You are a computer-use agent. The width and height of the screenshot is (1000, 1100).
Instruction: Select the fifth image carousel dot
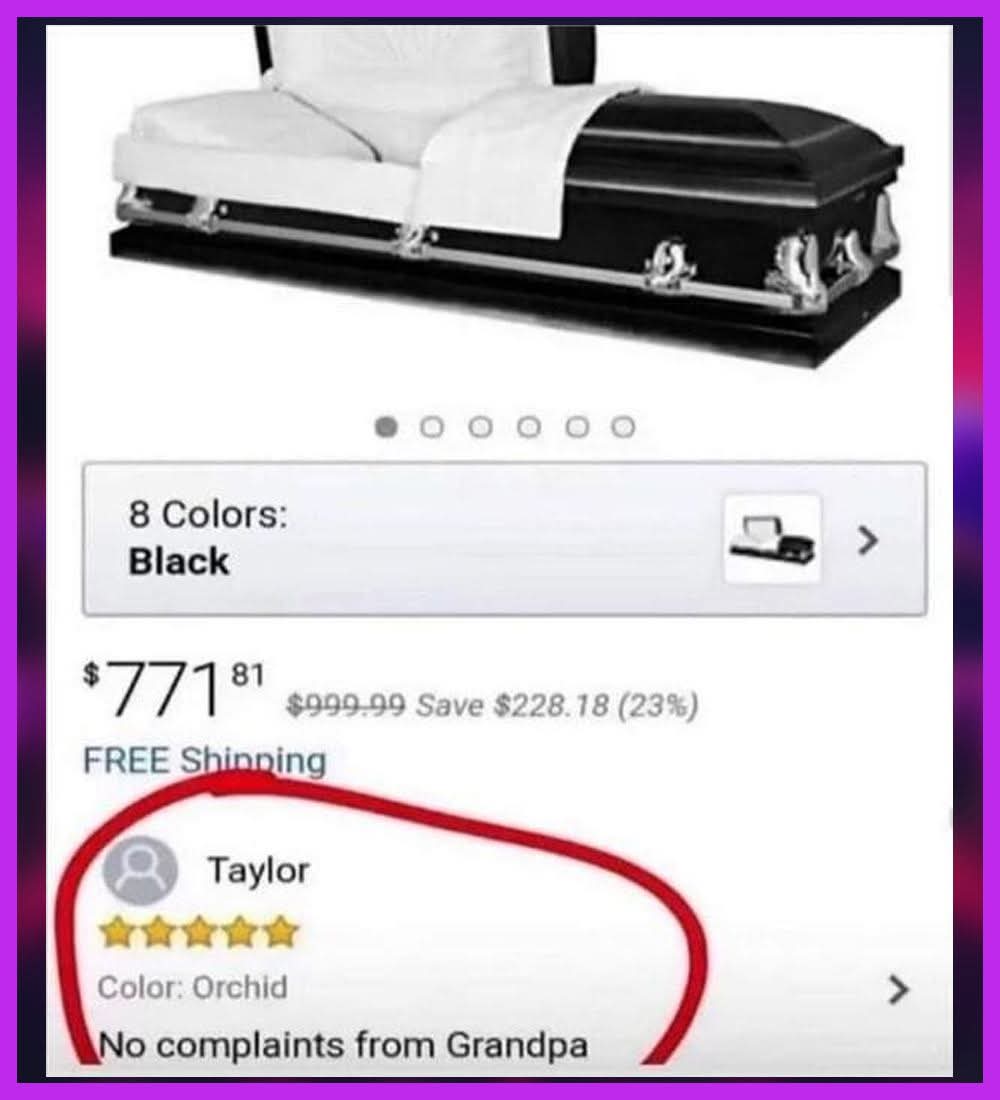click(x=577, y=427)
